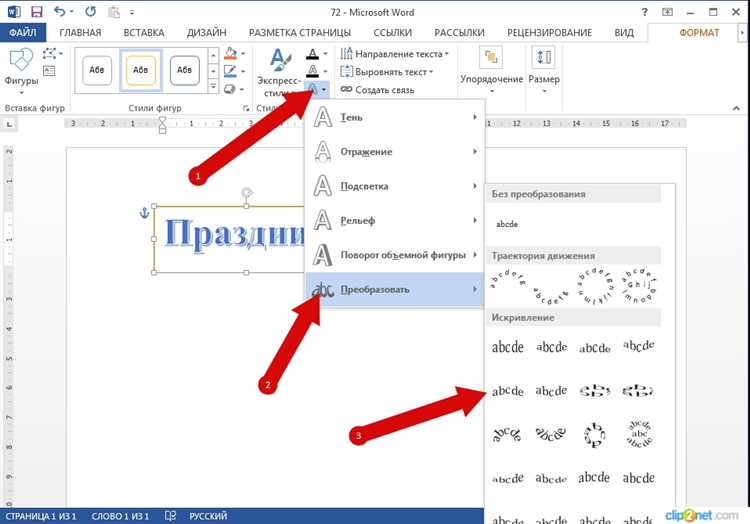Switch to the ДИЗАЙН tab

click(x=207, y=33)
